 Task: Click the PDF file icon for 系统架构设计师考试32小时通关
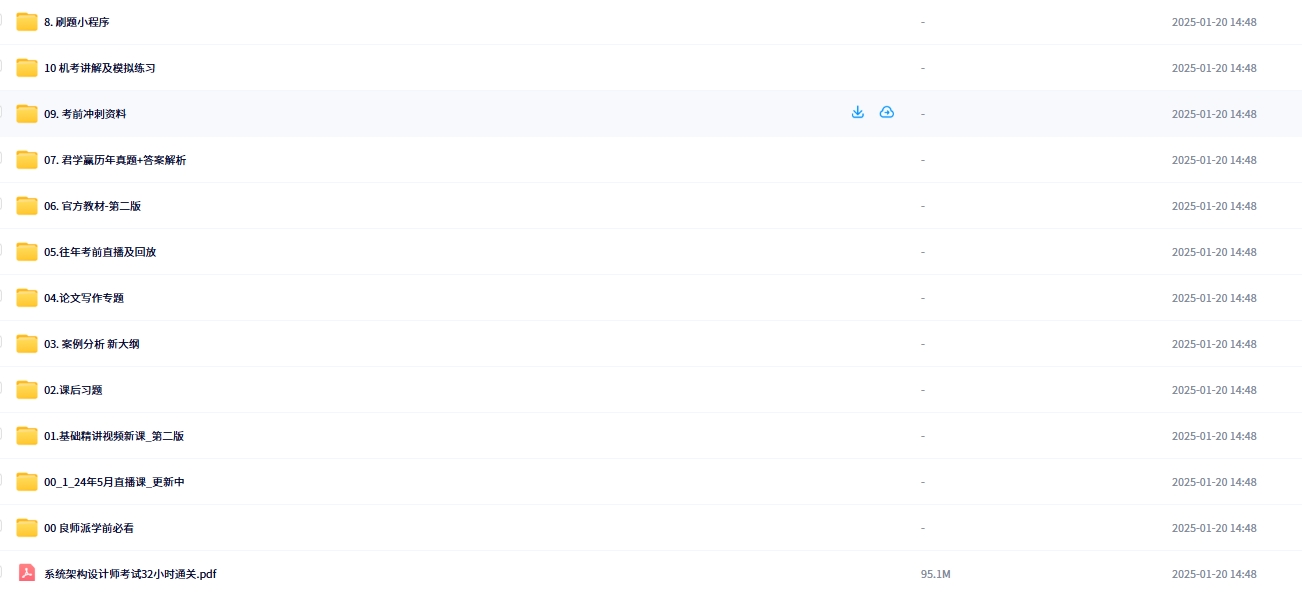click(27, 573)
